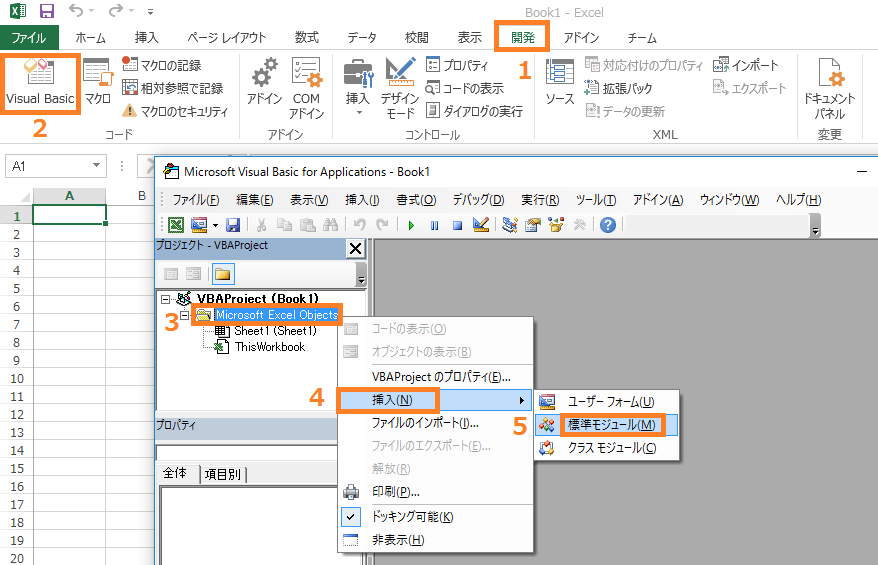This screenshot has width=878, height=565.
Task: Open the XML ソース pane
Action: pyautogui.click(x=559, y=82)
